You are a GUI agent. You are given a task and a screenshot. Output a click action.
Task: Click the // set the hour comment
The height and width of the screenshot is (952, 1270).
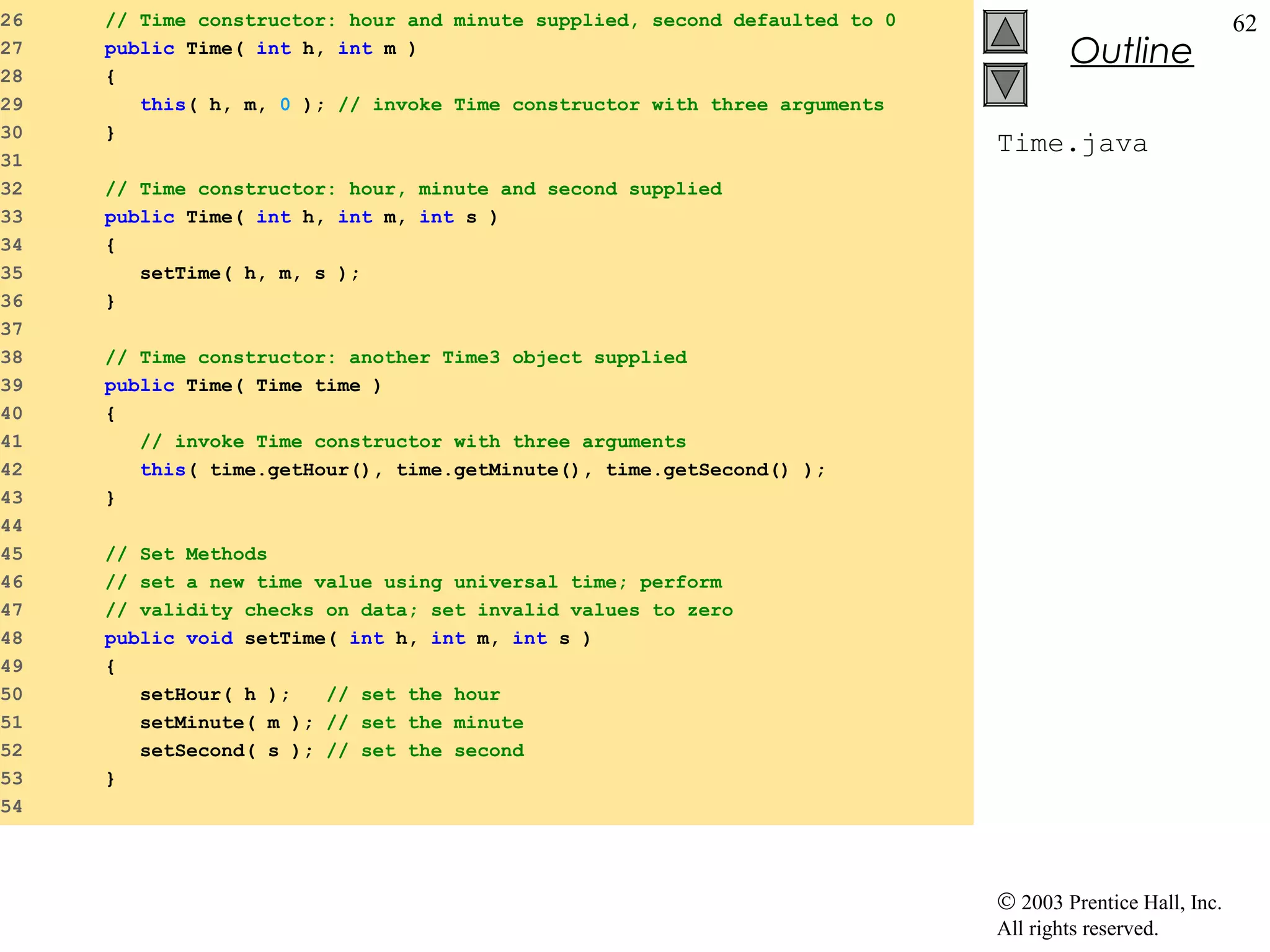tap(414, 694)
